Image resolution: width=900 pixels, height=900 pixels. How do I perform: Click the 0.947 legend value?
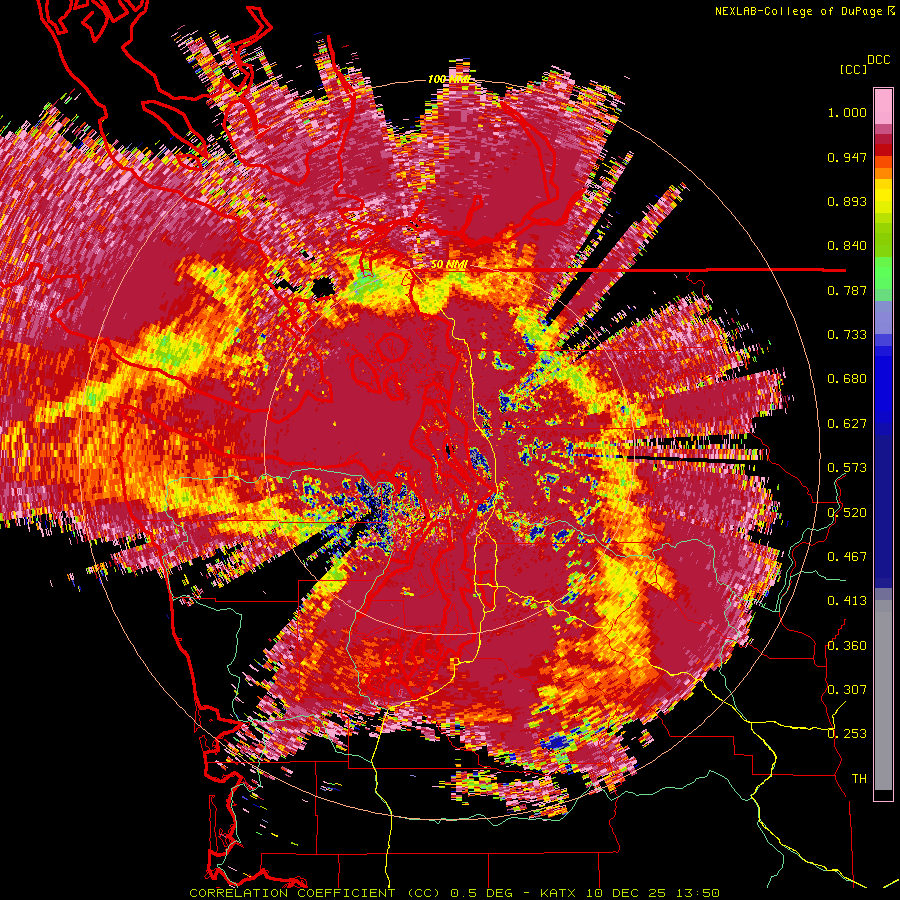point(847,157)
